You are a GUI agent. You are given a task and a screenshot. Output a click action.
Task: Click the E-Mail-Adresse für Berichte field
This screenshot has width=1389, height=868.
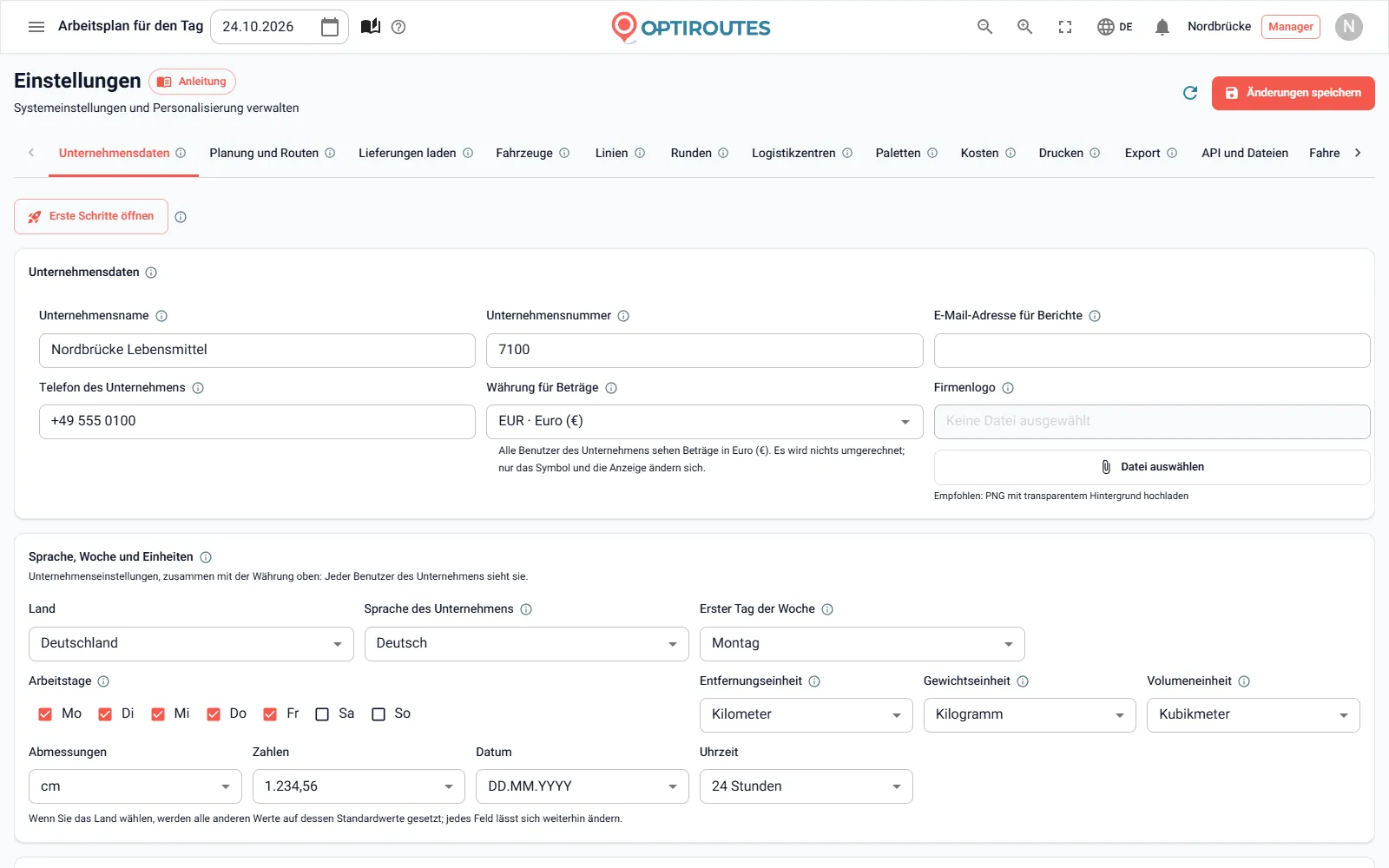point(1152,351)
